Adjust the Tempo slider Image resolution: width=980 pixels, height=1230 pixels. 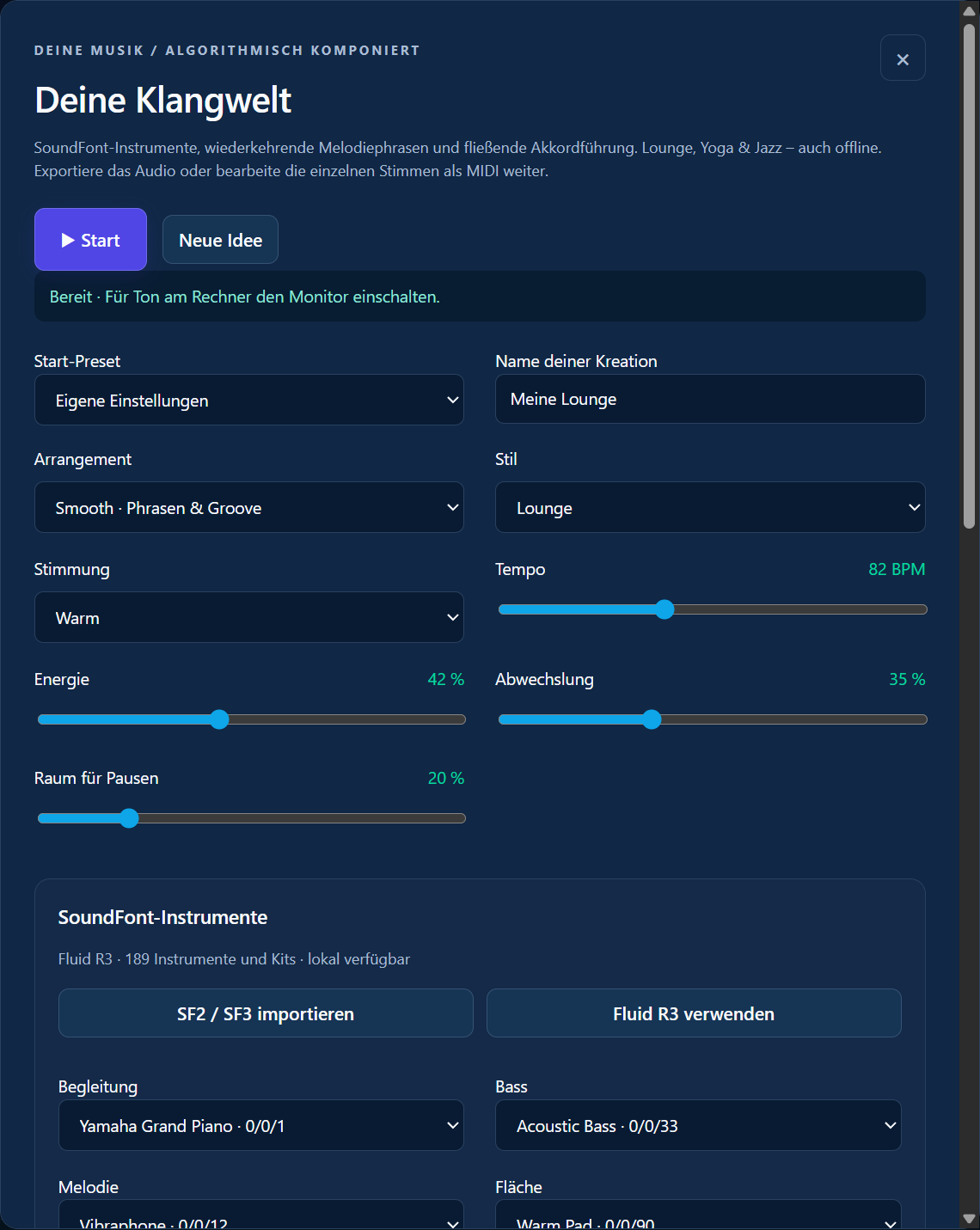click(x=713, y=609)
